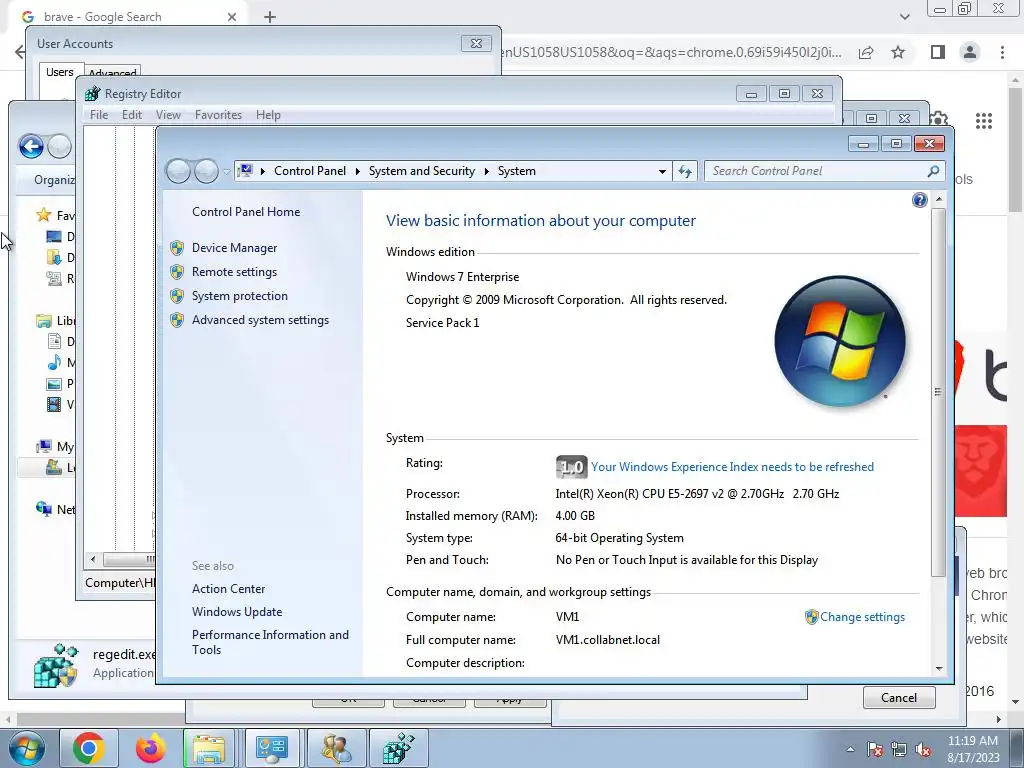This screenshot has width=1024, height=768.
Task: Open System protection link
Action: 240,296
